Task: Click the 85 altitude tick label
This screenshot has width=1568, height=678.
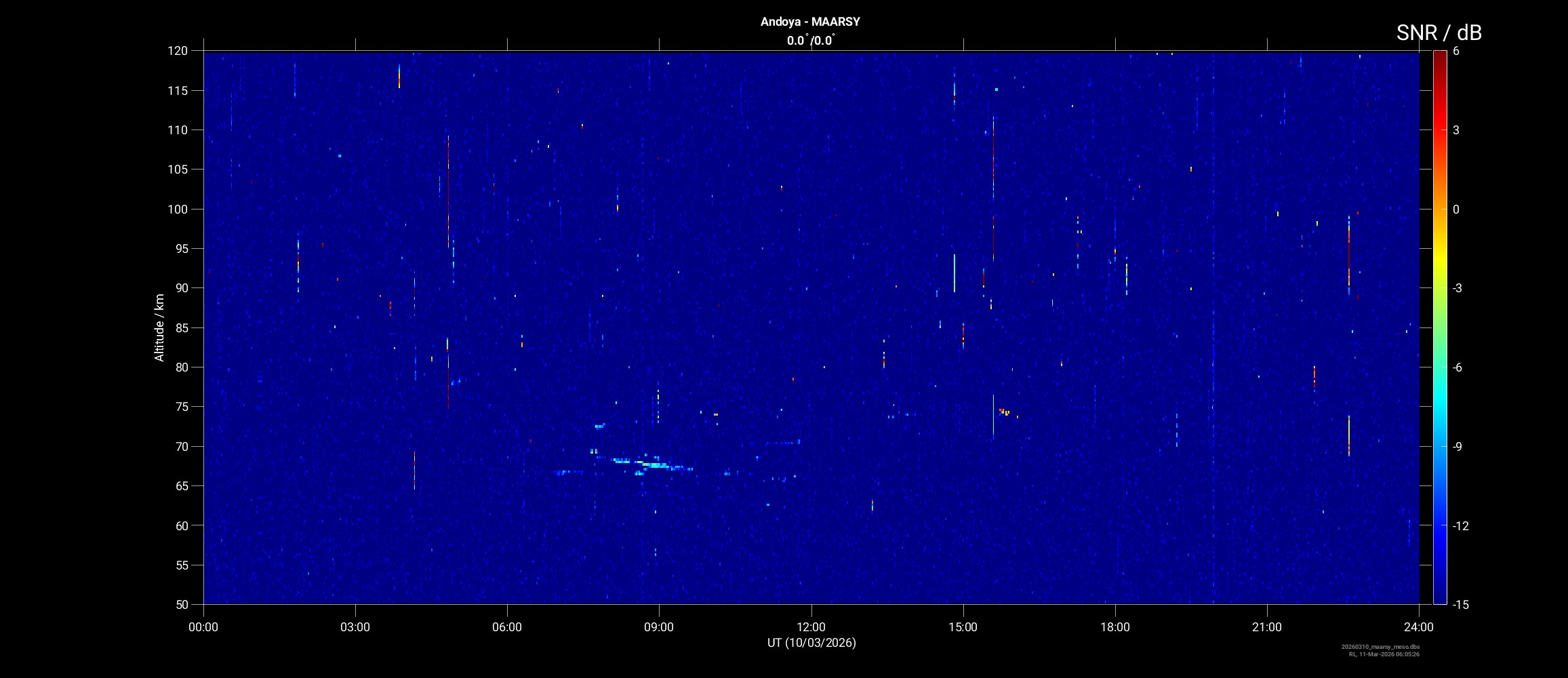Action: coord(180,328)
